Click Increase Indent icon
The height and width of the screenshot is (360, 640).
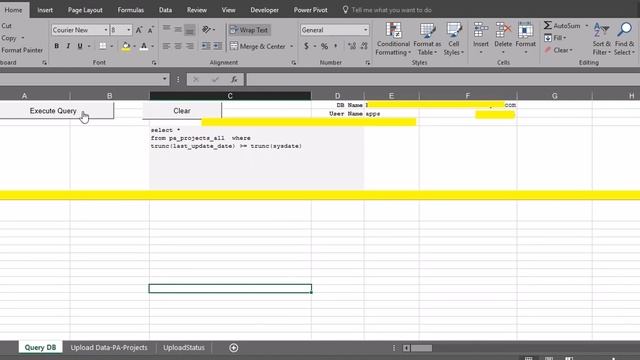click(x=218, y=46)
